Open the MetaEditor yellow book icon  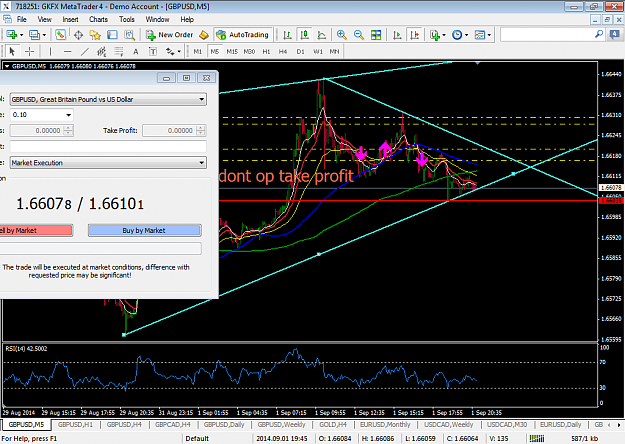(x=204, y=35)
